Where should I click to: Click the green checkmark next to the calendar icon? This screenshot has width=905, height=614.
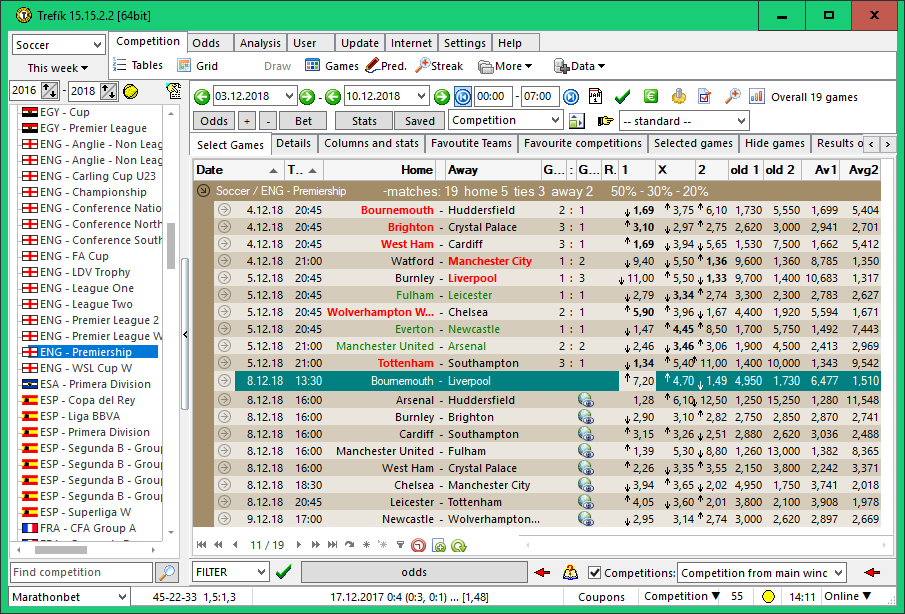click(622, 97)
